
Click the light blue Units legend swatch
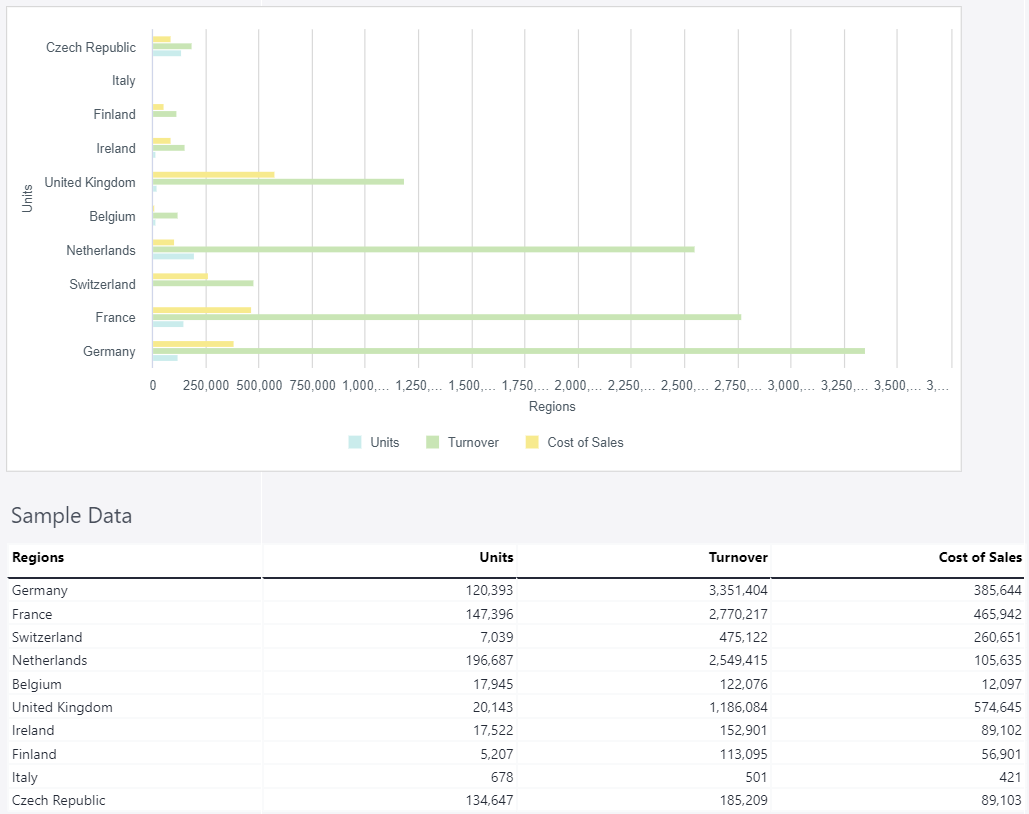(x=355, y=442)
